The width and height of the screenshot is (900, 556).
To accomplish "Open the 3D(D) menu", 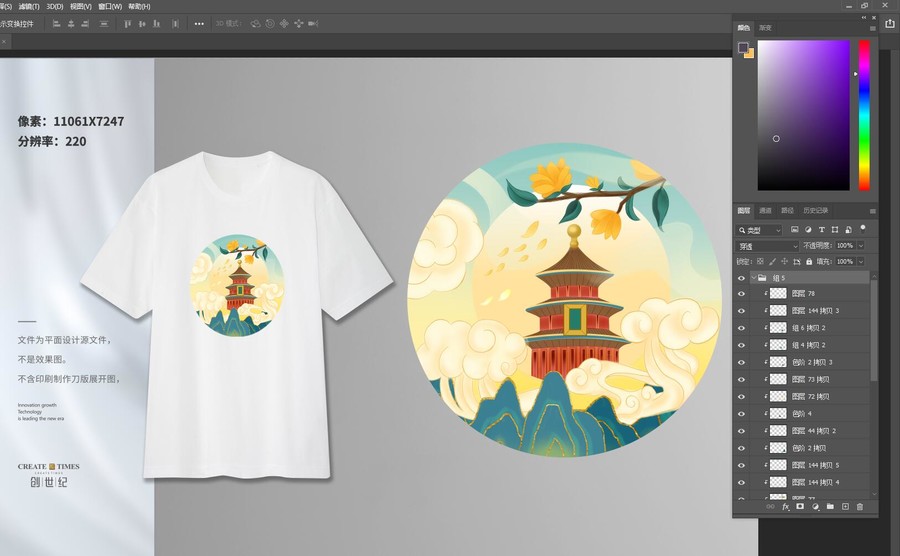I will tap(55, 6).
